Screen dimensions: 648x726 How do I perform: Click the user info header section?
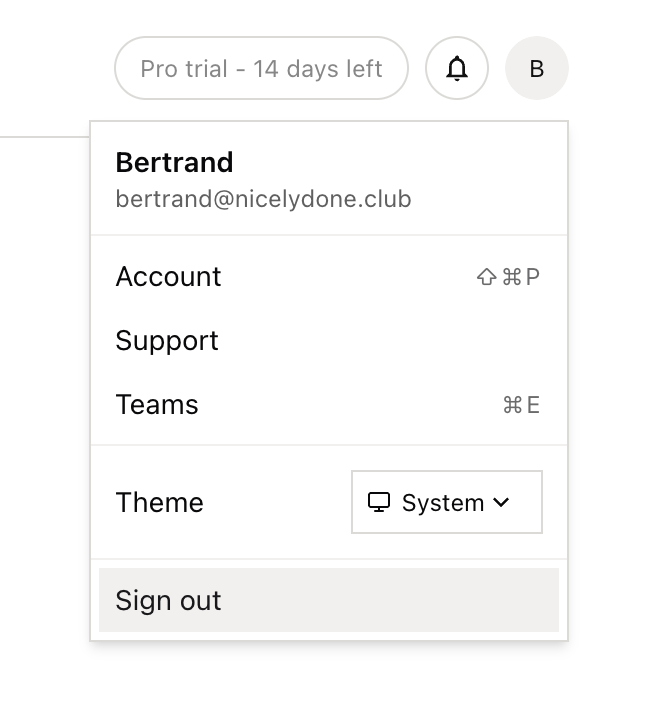(x=329, y=180)
